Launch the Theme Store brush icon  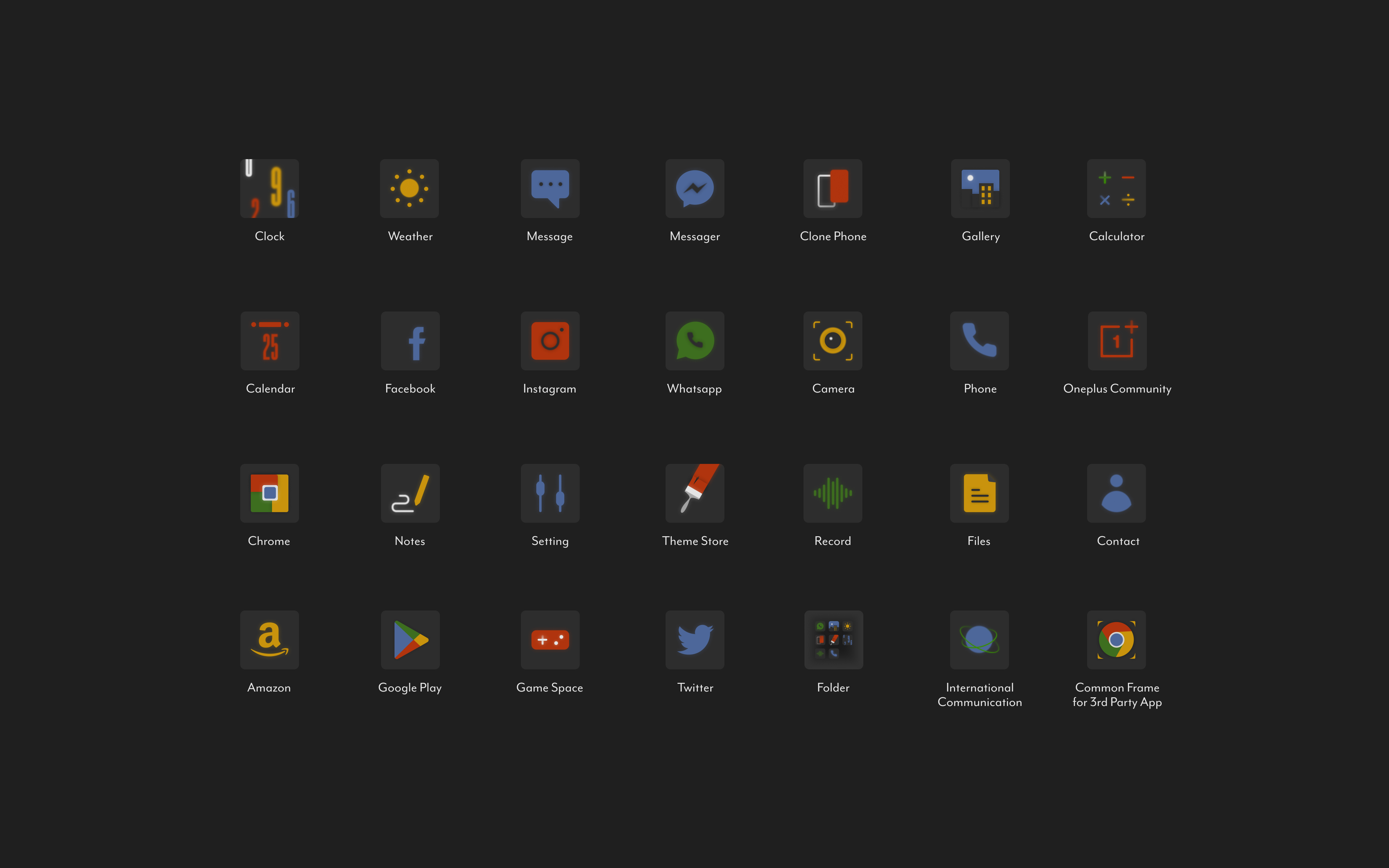pos(694,493)
